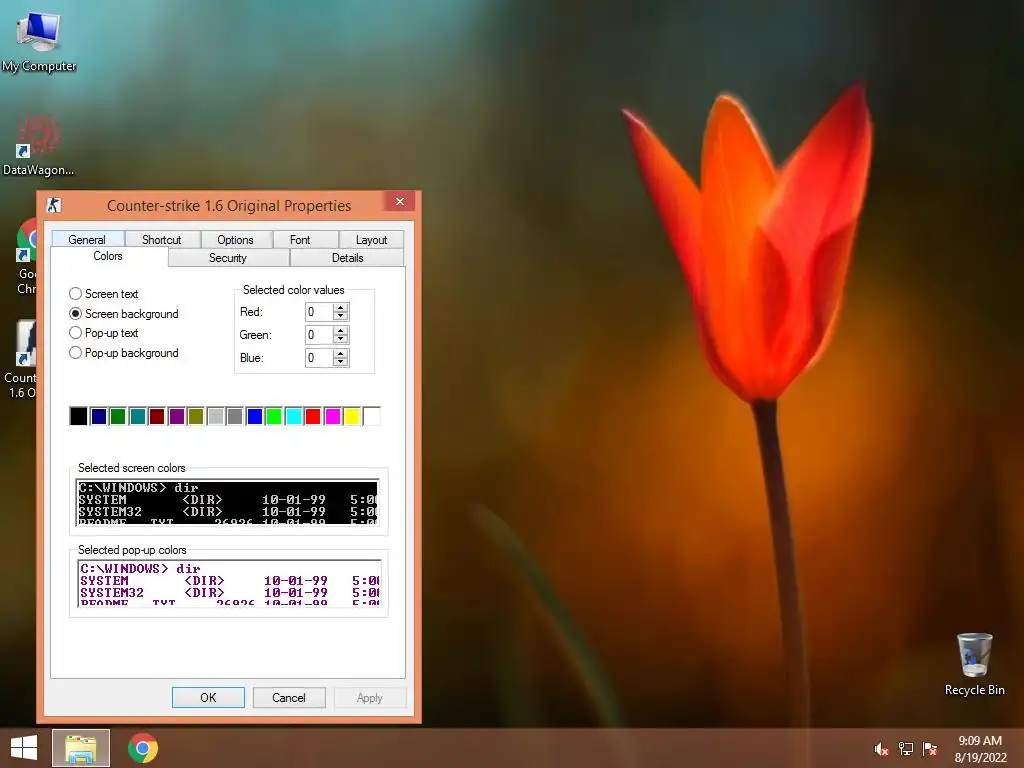Pick the bright green color swatch
This screenshot has height=768, width=1024.
point(274,416)
